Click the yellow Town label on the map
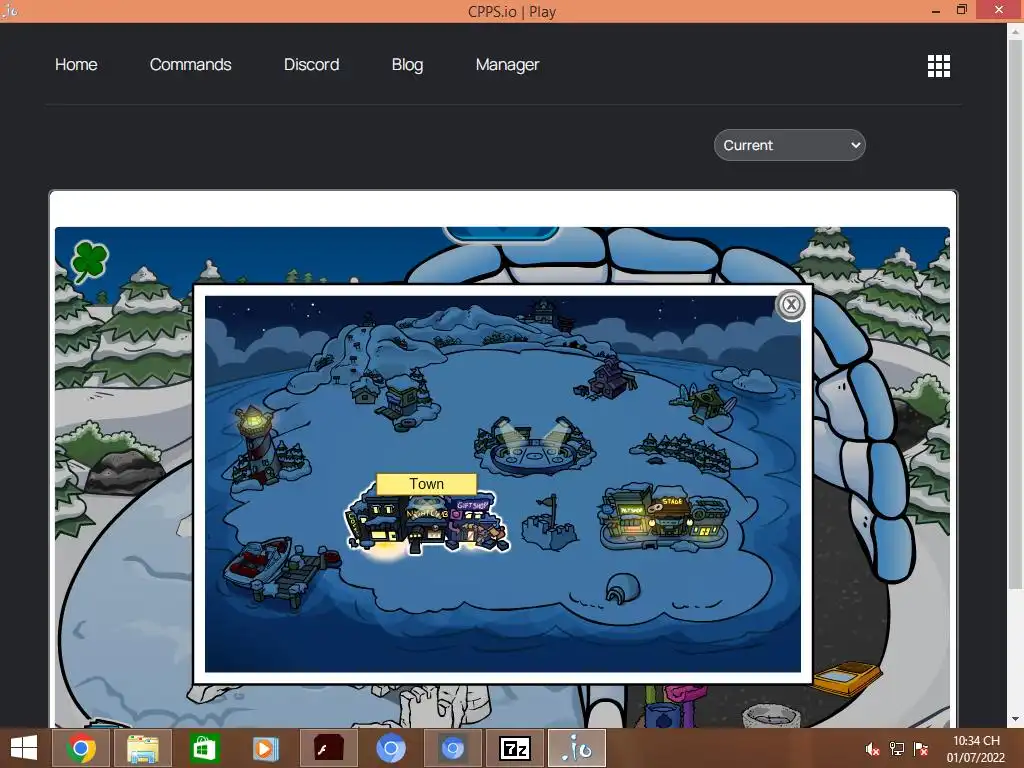 pyautogui.click(x=426, y=484)
